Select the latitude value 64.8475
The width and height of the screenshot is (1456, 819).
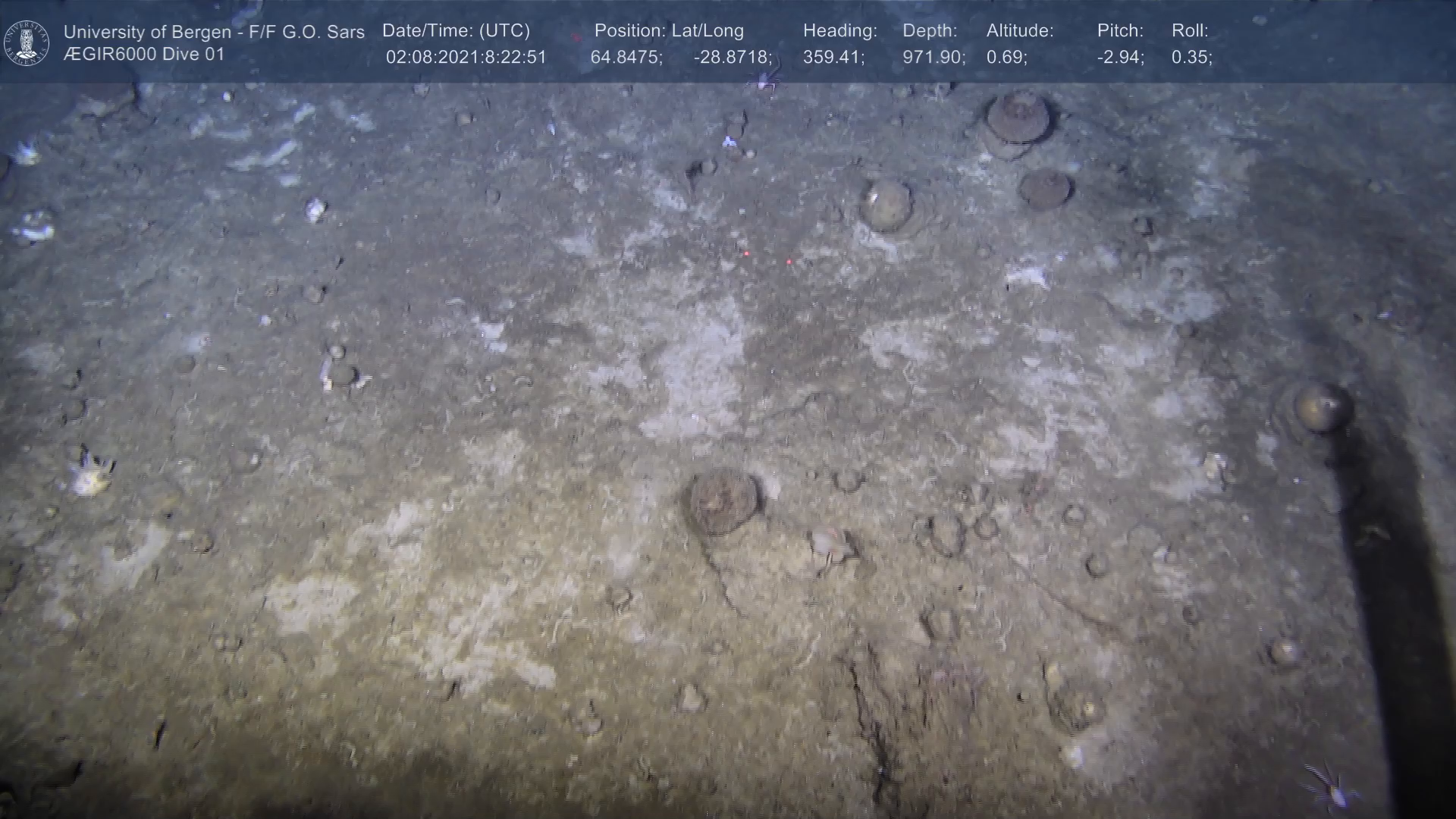tap(626, 58)
